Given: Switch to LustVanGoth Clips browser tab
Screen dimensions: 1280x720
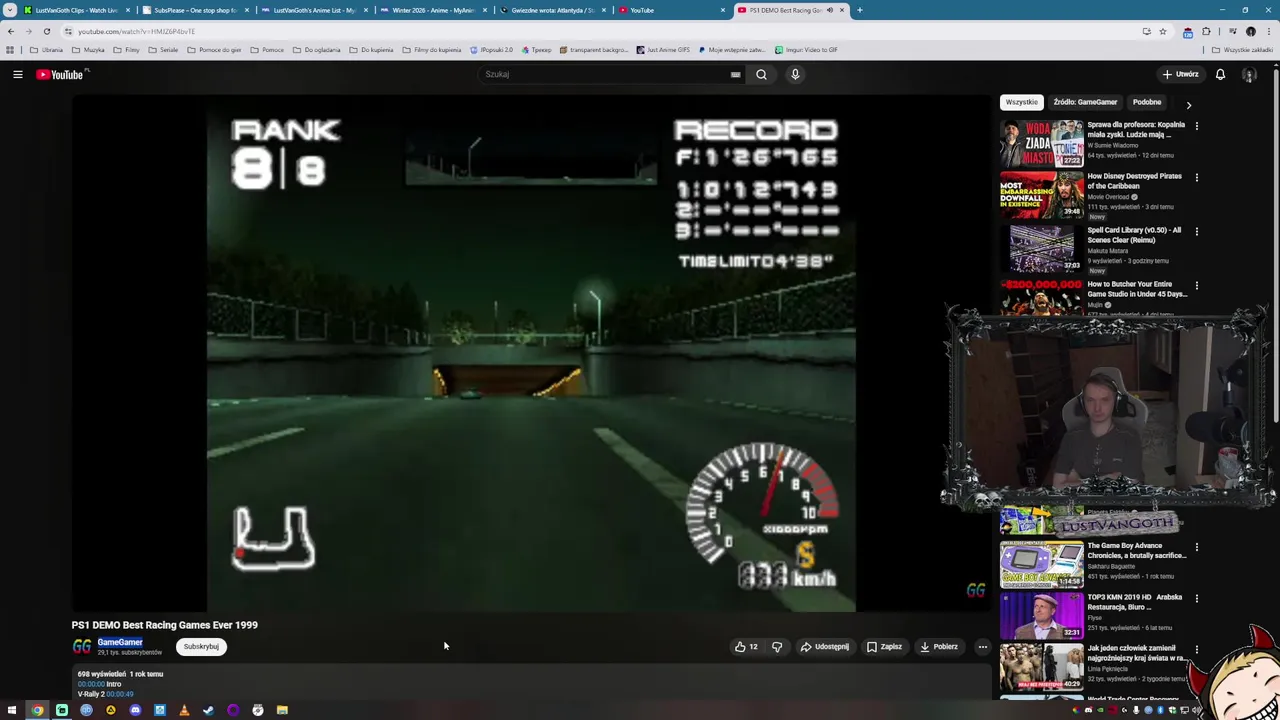Looking at the screenshot, I should coord(77,10).
